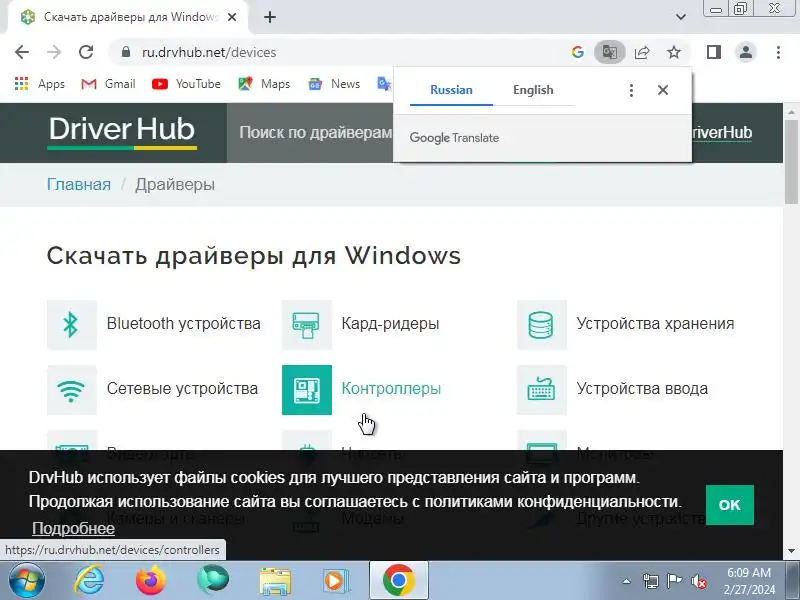
Task: Click the page vertical scrollbar thumb
Action: tap(791, 161)
